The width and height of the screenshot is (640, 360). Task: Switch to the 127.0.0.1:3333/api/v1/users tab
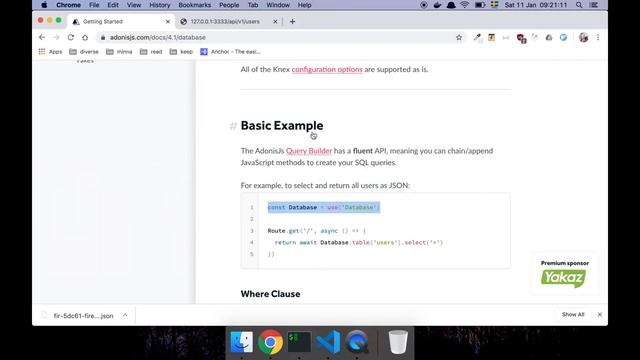[x=225, y=22]
